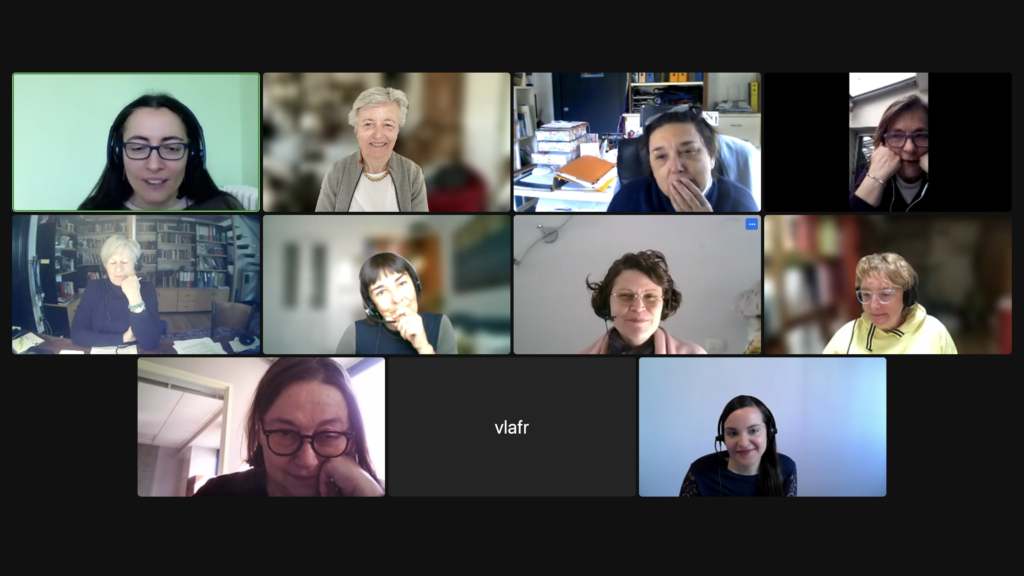Select the camera-off tile labeled vlafr

pos(512,426)
